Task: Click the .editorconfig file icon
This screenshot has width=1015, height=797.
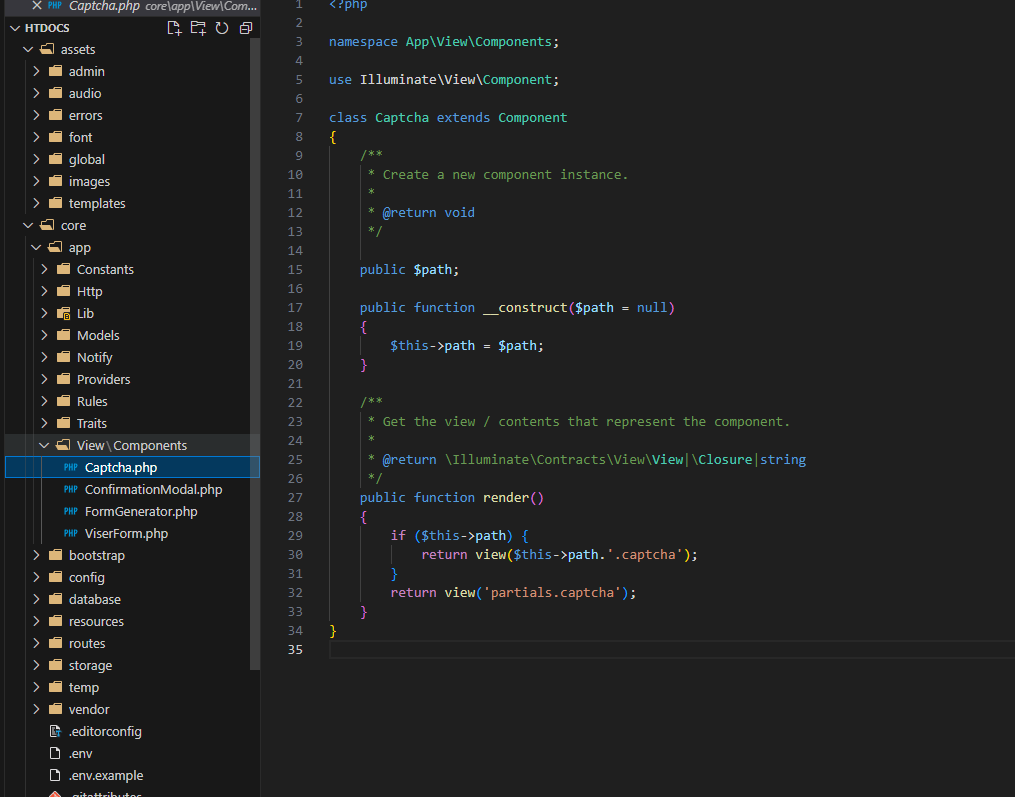Action: (56, 732)
